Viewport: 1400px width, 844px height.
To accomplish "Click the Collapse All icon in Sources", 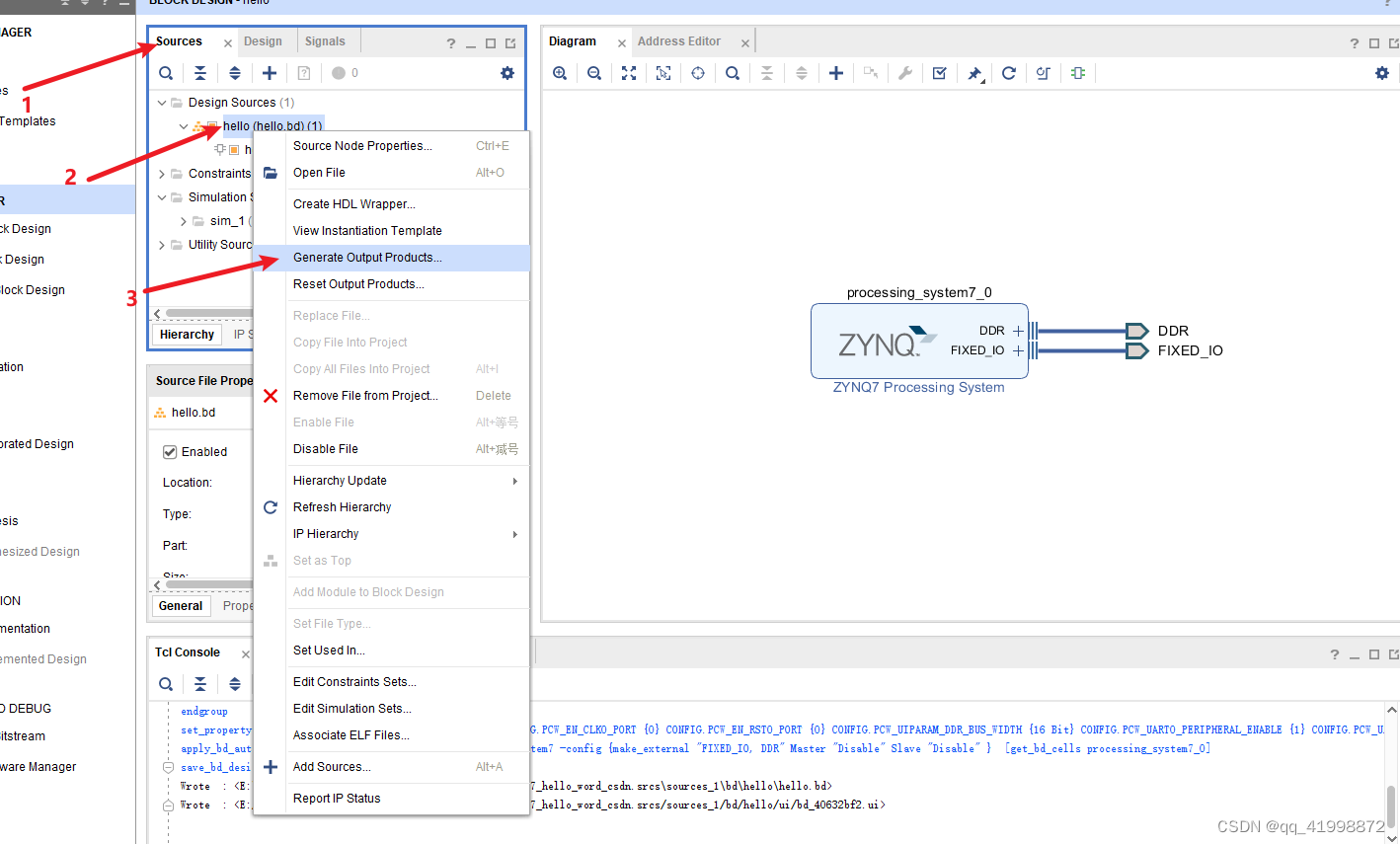I will [x=200, y=72].
